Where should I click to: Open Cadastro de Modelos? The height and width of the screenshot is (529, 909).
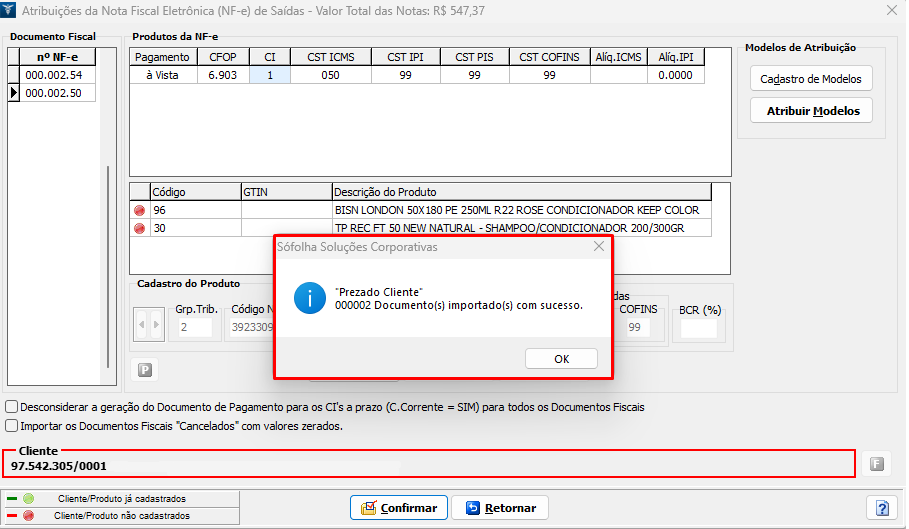point(810,79)
